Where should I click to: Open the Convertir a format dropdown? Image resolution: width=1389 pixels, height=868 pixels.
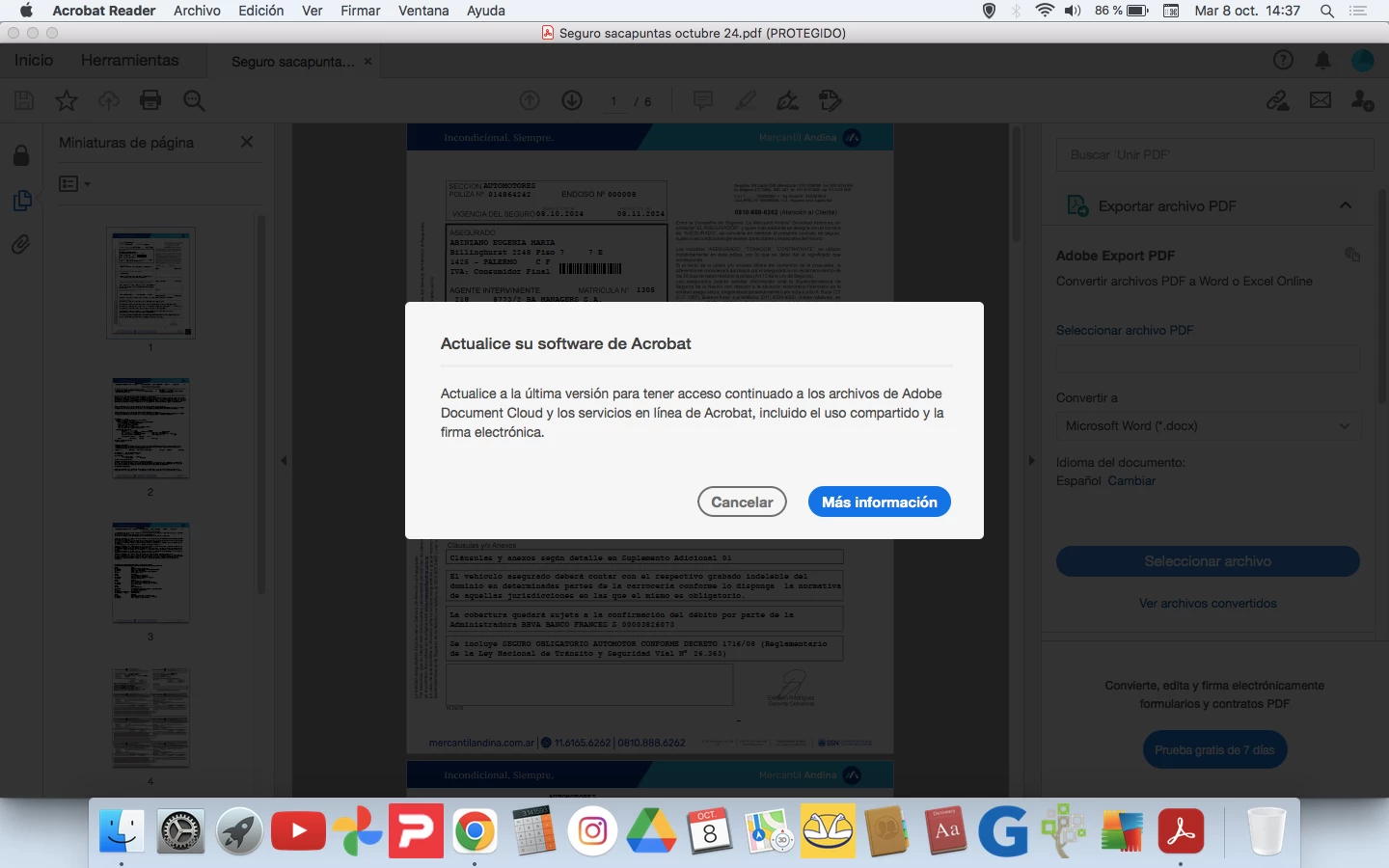(x=1208, y=425)
